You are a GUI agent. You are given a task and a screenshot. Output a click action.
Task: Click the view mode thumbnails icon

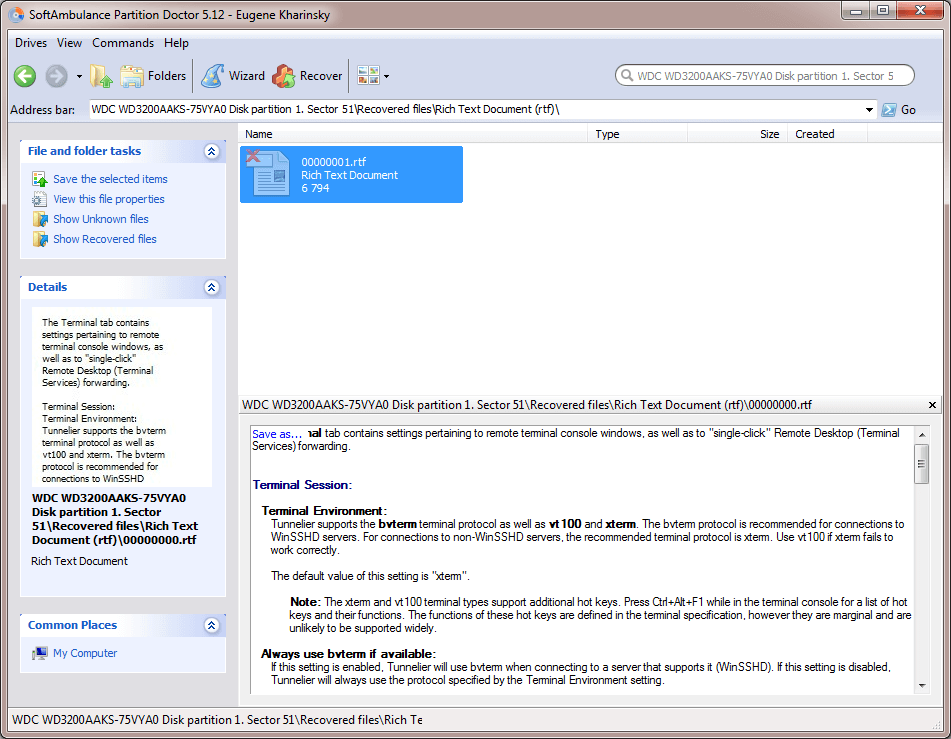368,76
